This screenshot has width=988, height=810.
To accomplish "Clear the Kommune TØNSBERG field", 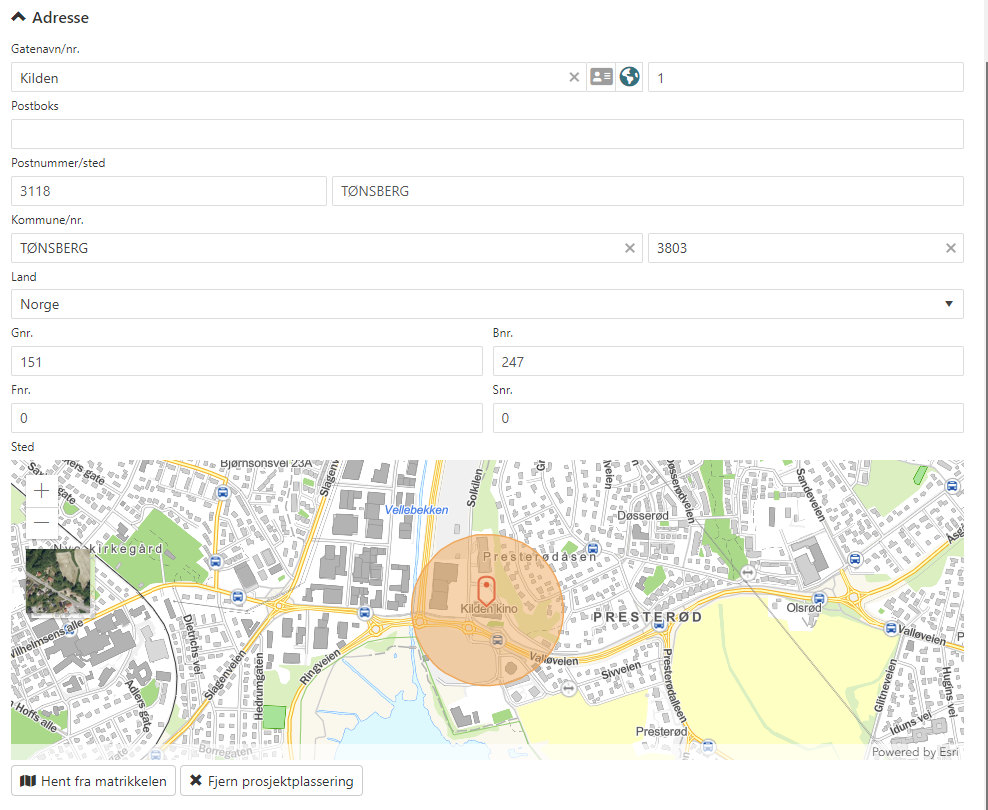I will point(630,248).
